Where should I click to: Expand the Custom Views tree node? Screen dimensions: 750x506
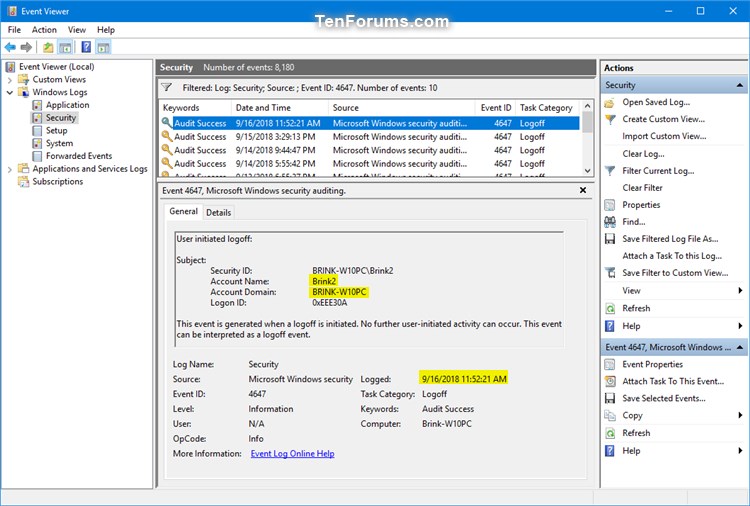pos(10,80)
